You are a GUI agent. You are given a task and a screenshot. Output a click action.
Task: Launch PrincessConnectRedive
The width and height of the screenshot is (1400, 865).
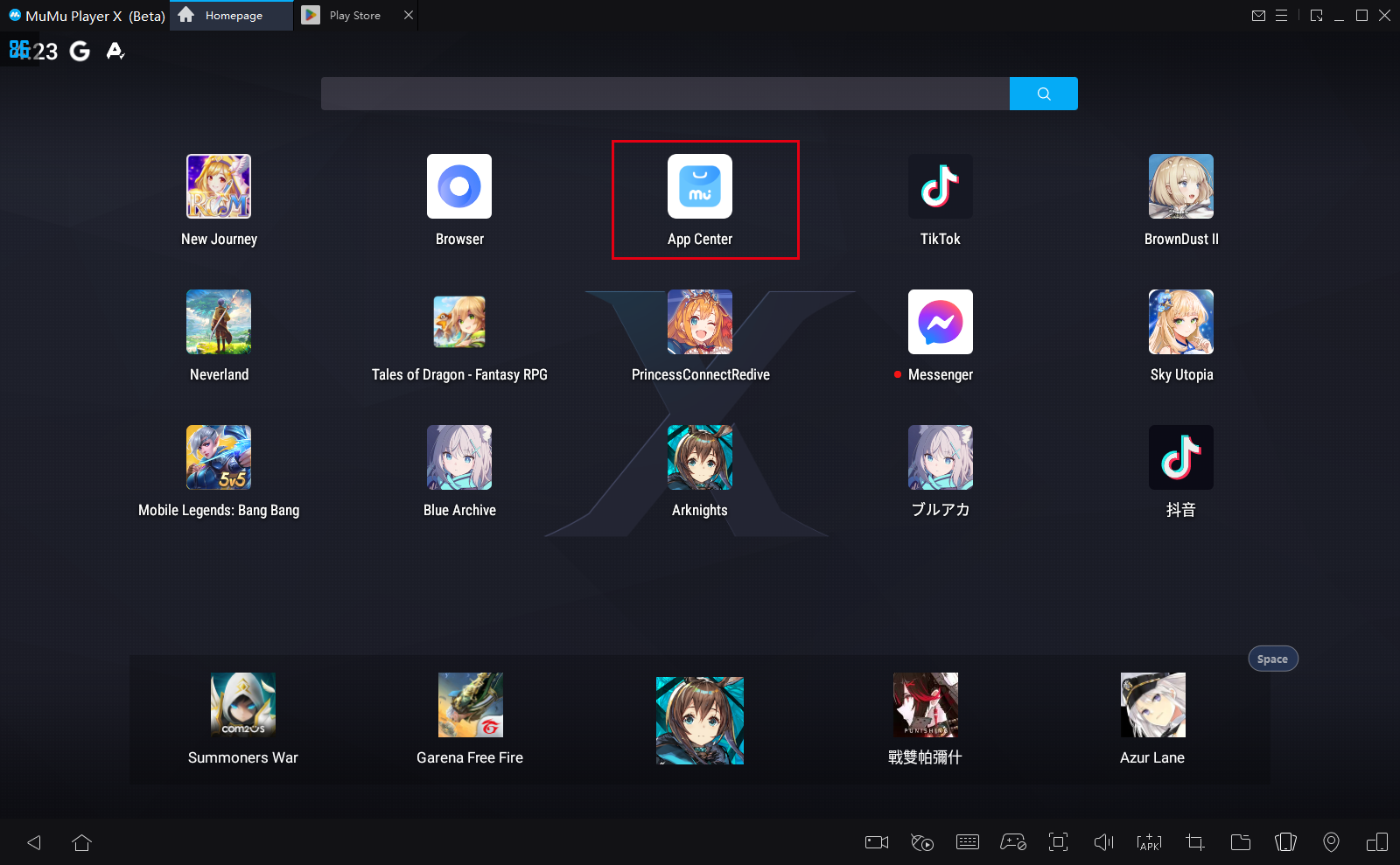click(700, 322)
